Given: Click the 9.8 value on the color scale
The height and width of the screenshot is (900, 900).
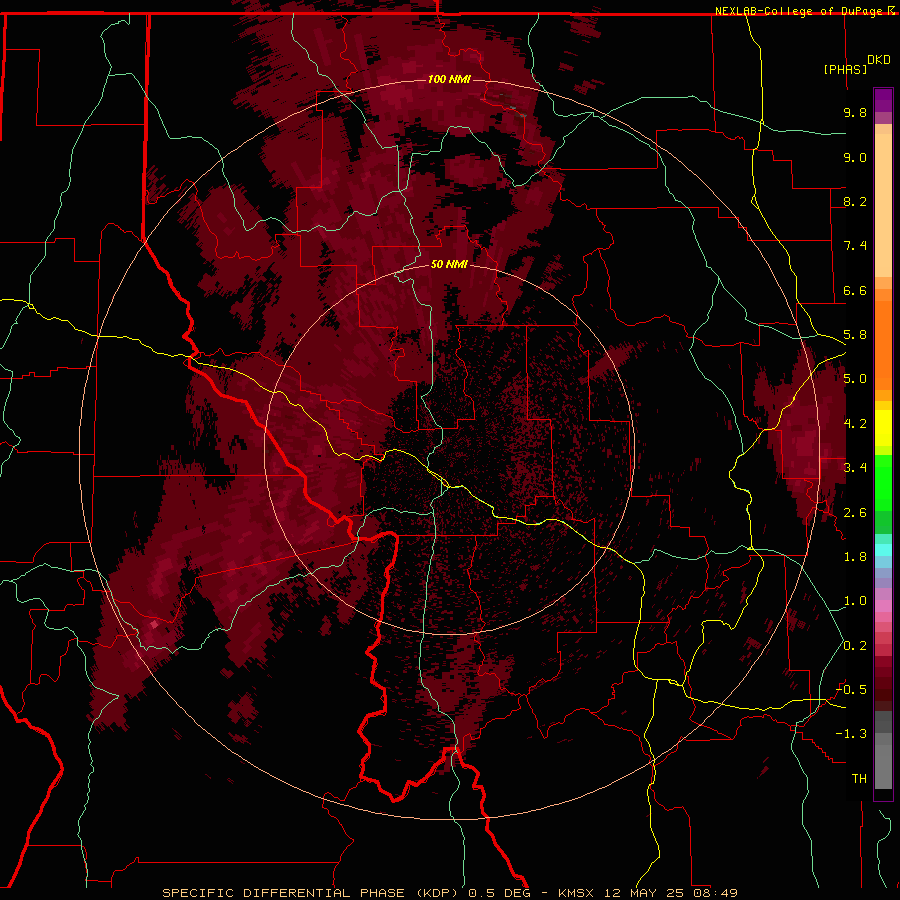Looking at the screenshot, I should (x=855, y=112).
